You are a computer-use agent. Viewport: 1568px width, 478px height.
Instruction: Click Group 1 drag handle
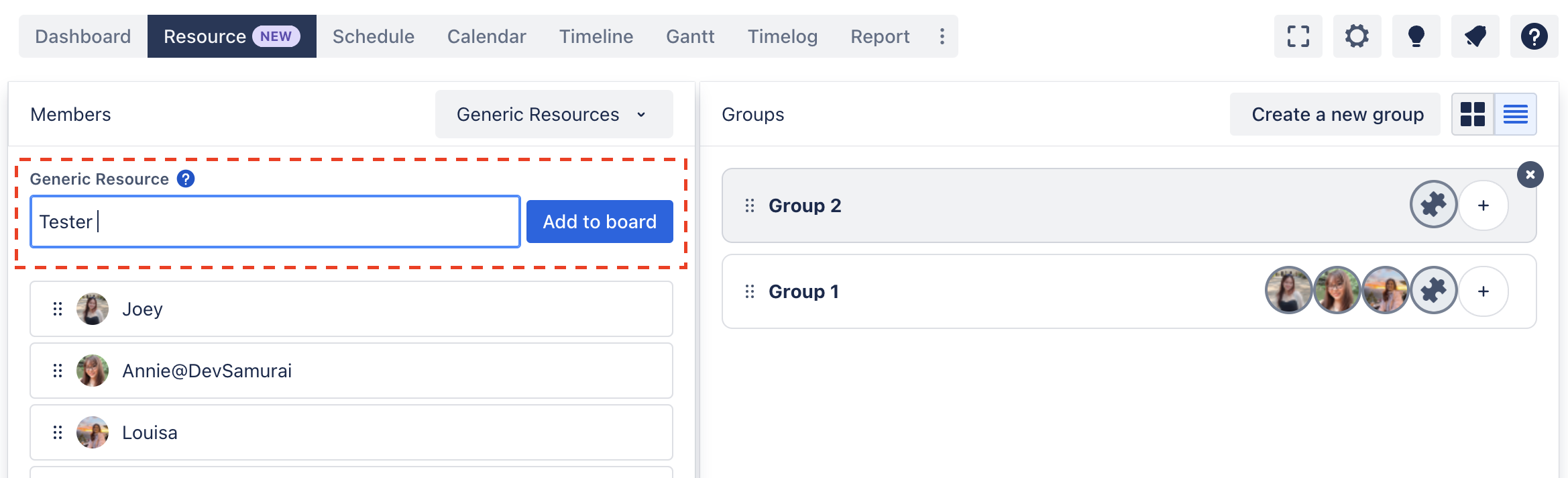coord(750,291)
